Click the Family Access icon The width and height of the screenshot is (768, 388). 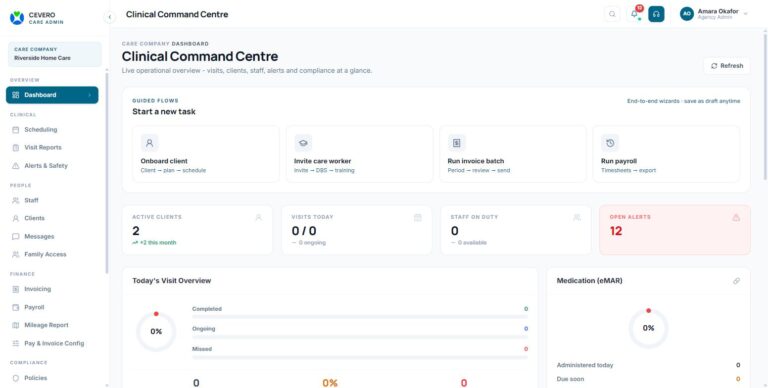click(16, 254)
